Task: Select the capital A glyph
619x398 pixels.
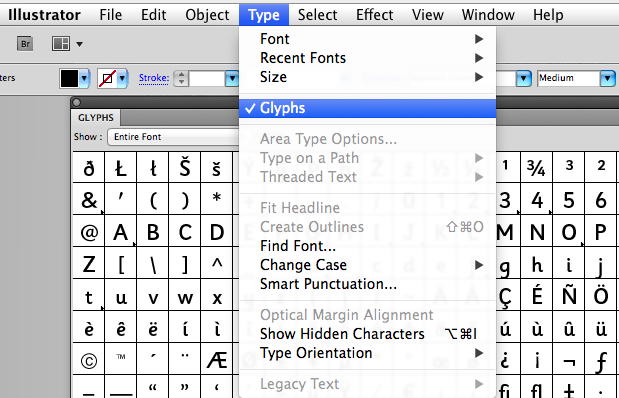Action: click(121, 231)
